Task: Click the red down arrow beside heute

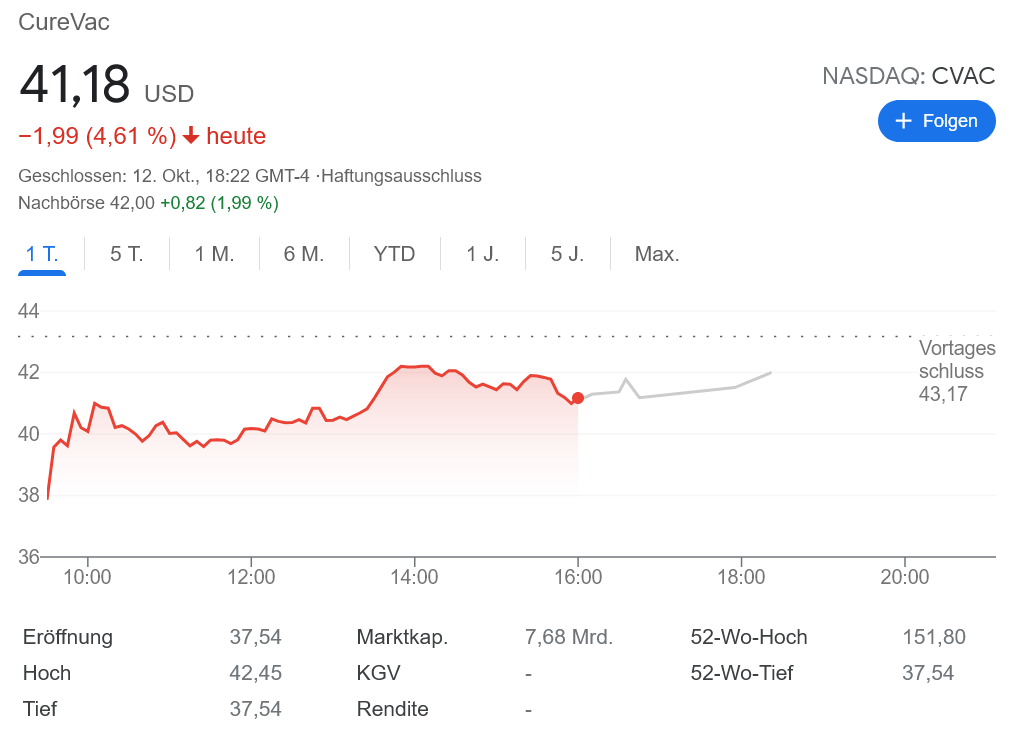Action: (x=191, y=136)
